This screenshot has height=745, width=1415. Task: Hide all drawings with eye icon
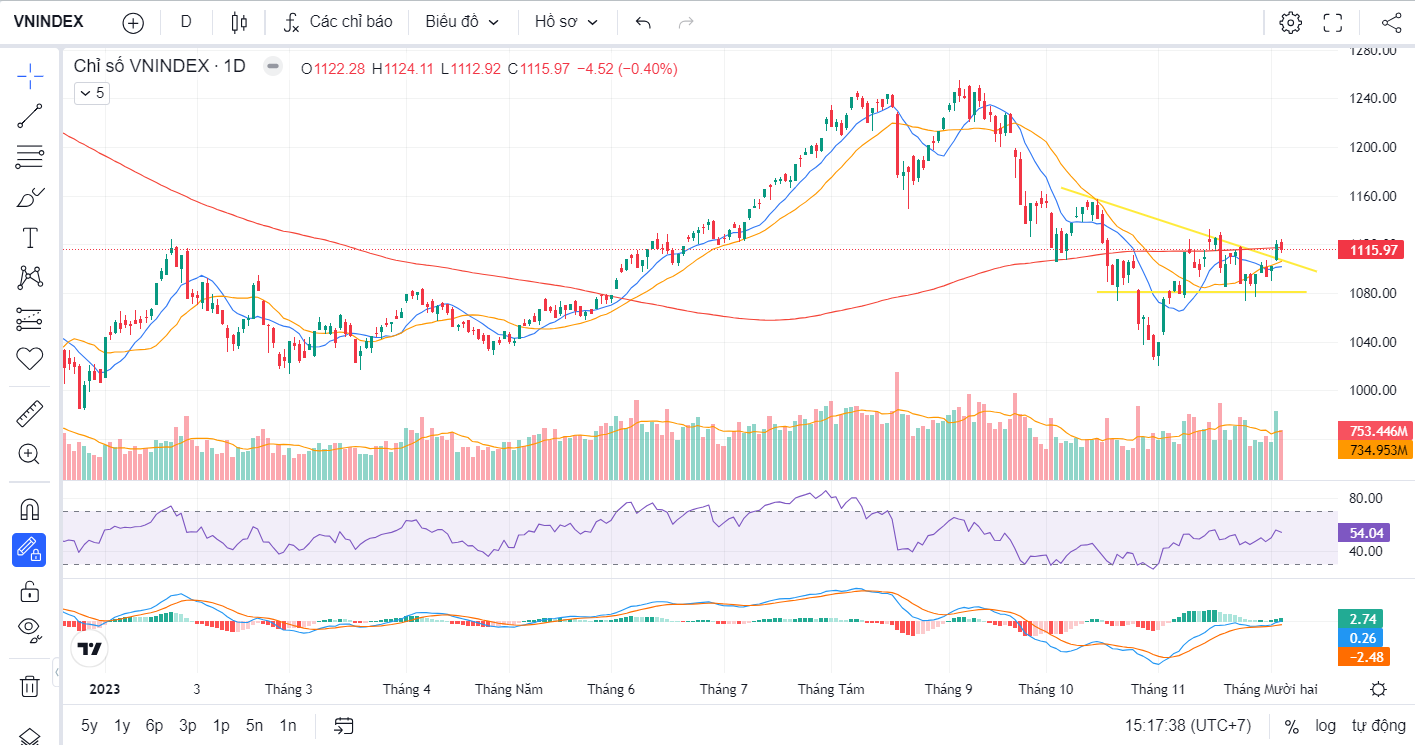30,631
